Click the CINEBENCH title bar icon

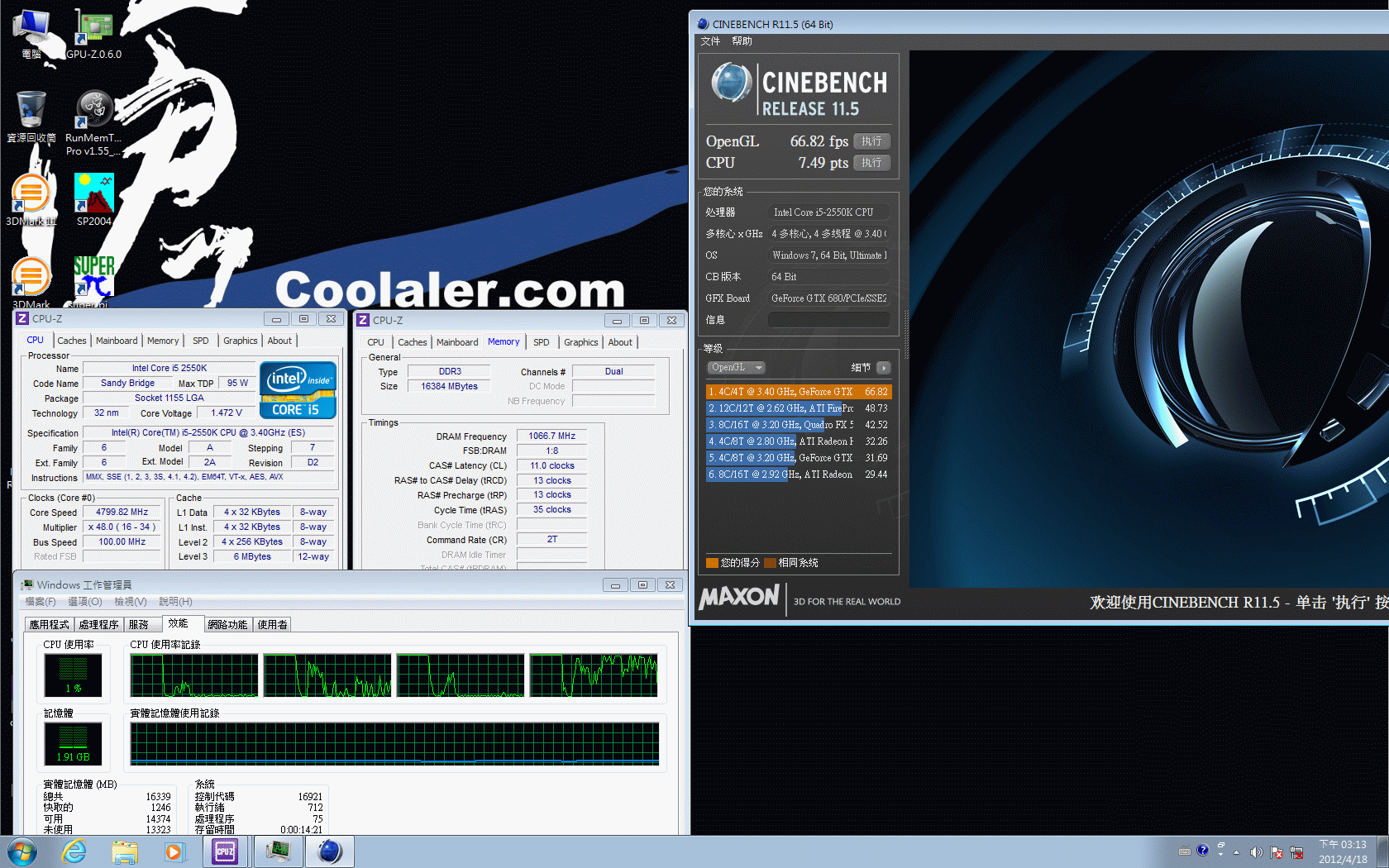[703, 24]
